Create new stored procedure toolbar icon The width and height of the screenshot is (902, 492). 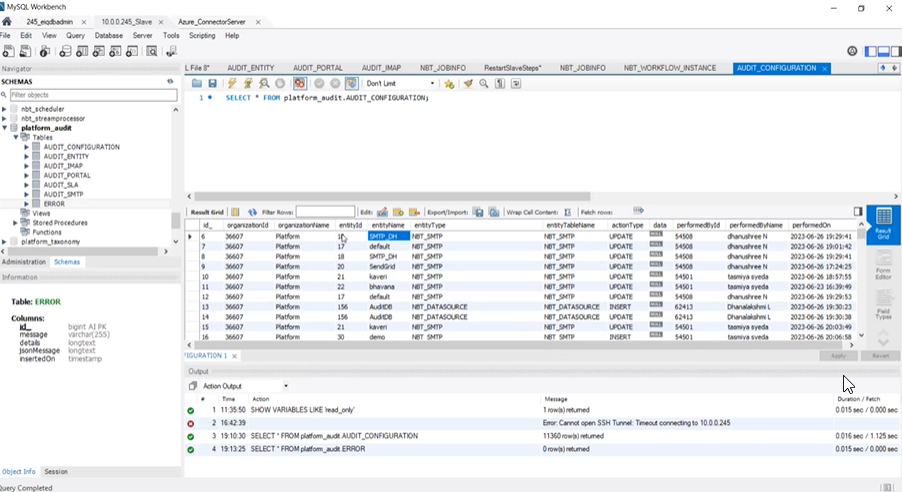tap(116, 51)
